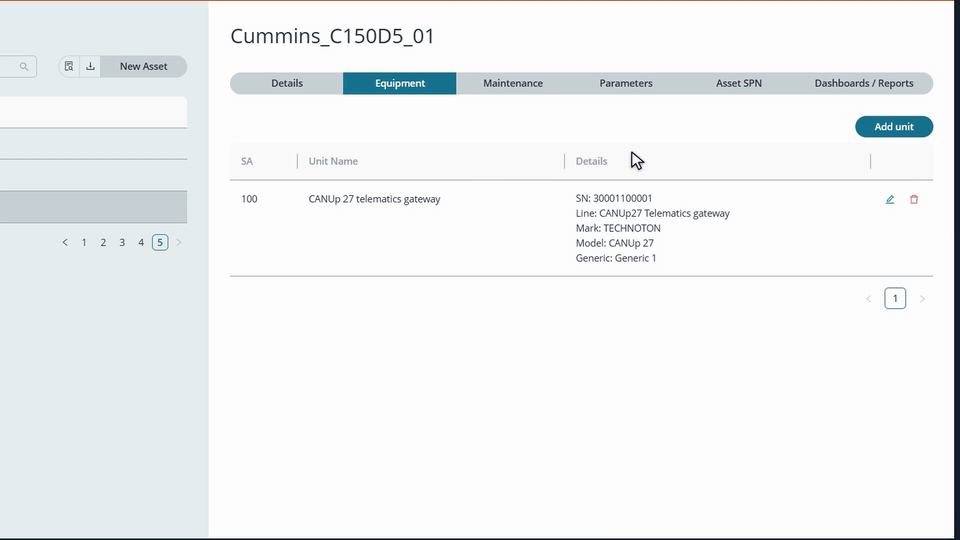Click next arrow in equipment table pagination

(922, 299)
